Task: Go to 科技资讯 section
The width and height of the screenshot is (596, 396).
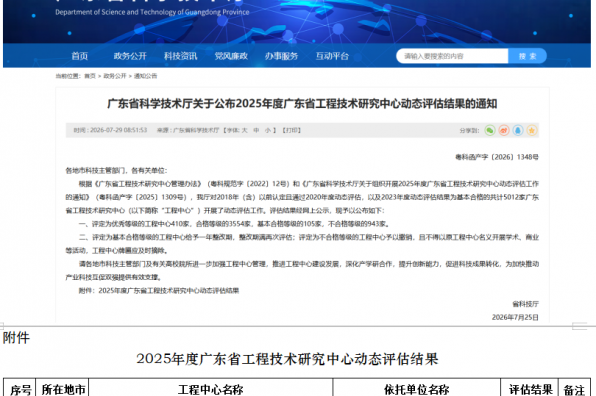Action: point(181,56)
